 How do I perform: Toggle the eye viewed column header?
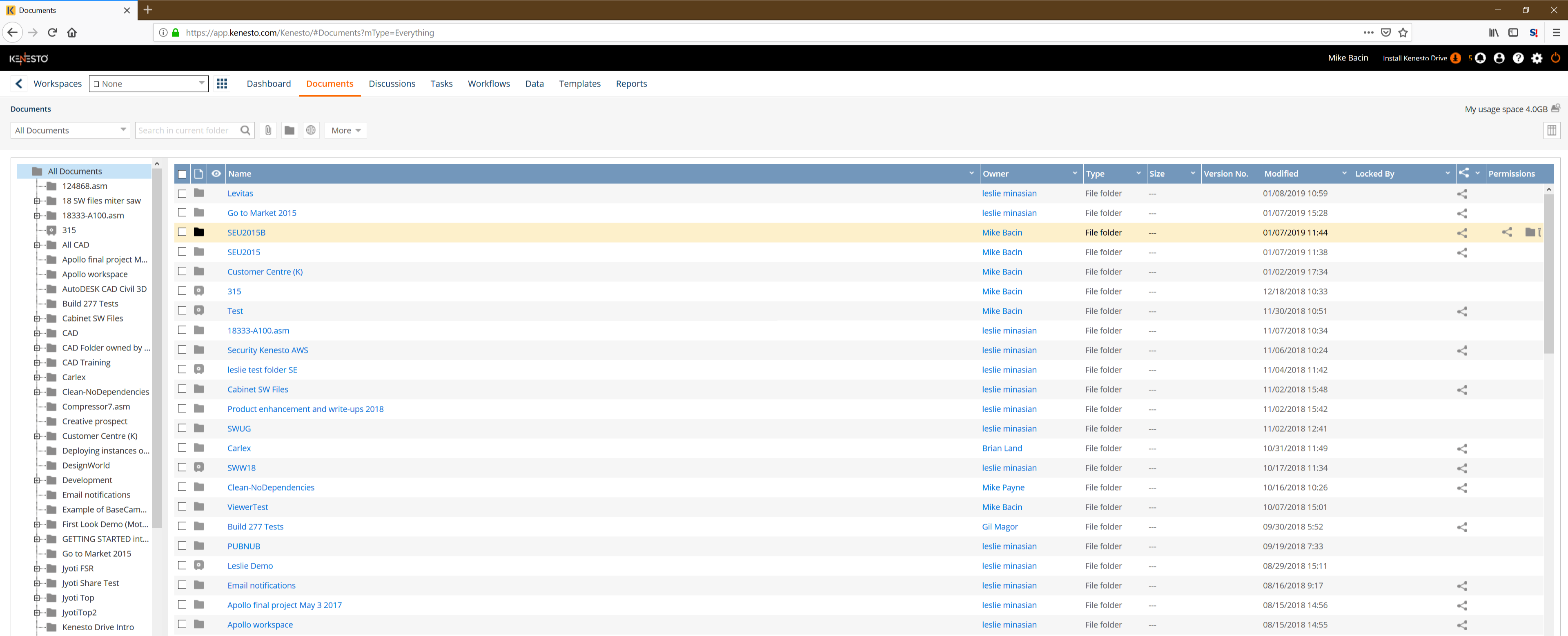tap(216, 174)
